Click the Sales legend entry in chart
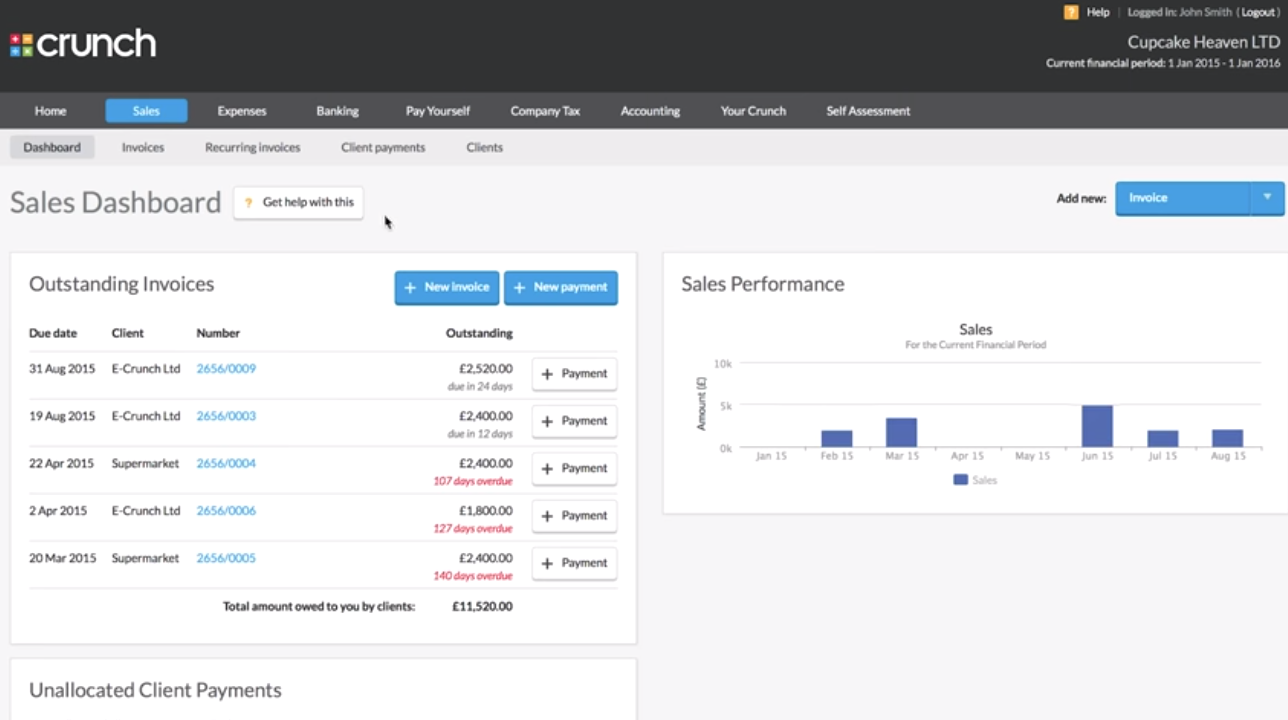The image size is (1288, 720). coord(975,480)
